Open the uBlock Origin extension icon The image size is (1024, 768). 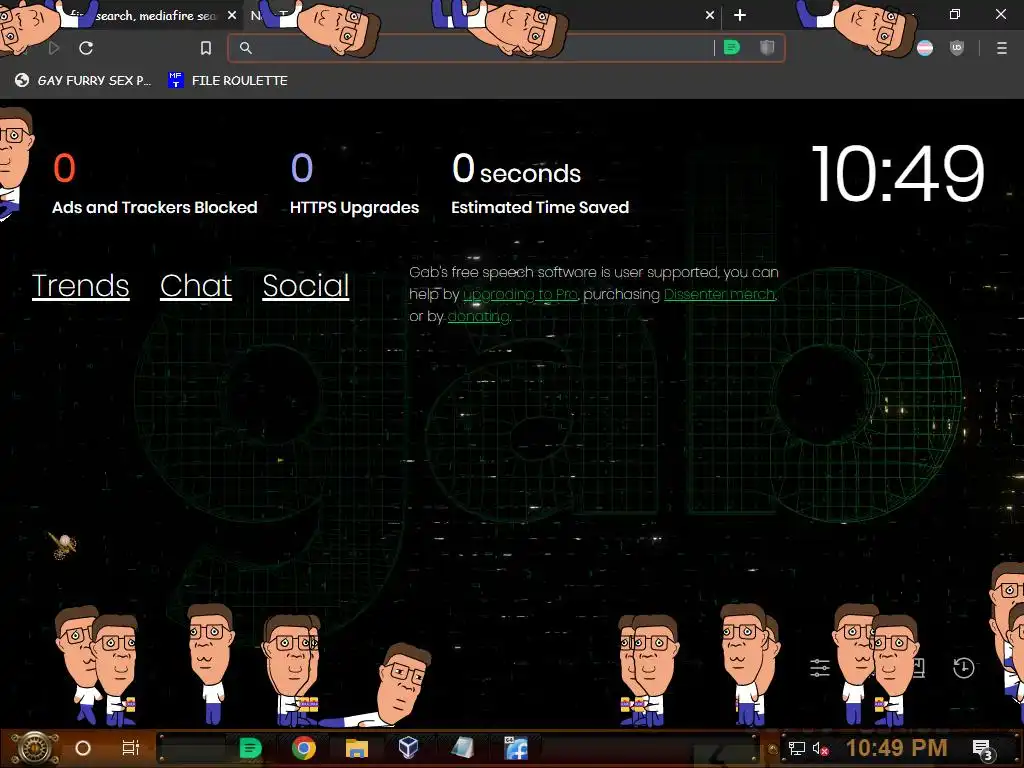[957, 48]
